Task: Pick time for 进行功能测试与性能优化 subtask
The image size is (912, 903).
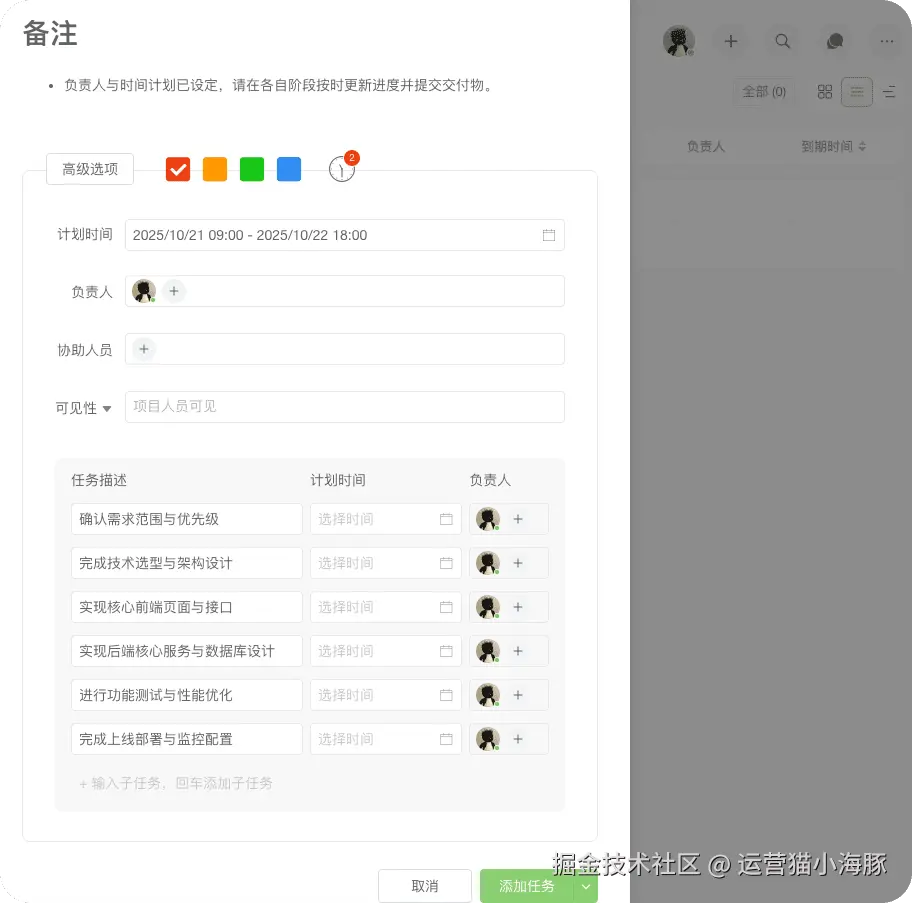Action: [386, 695]
